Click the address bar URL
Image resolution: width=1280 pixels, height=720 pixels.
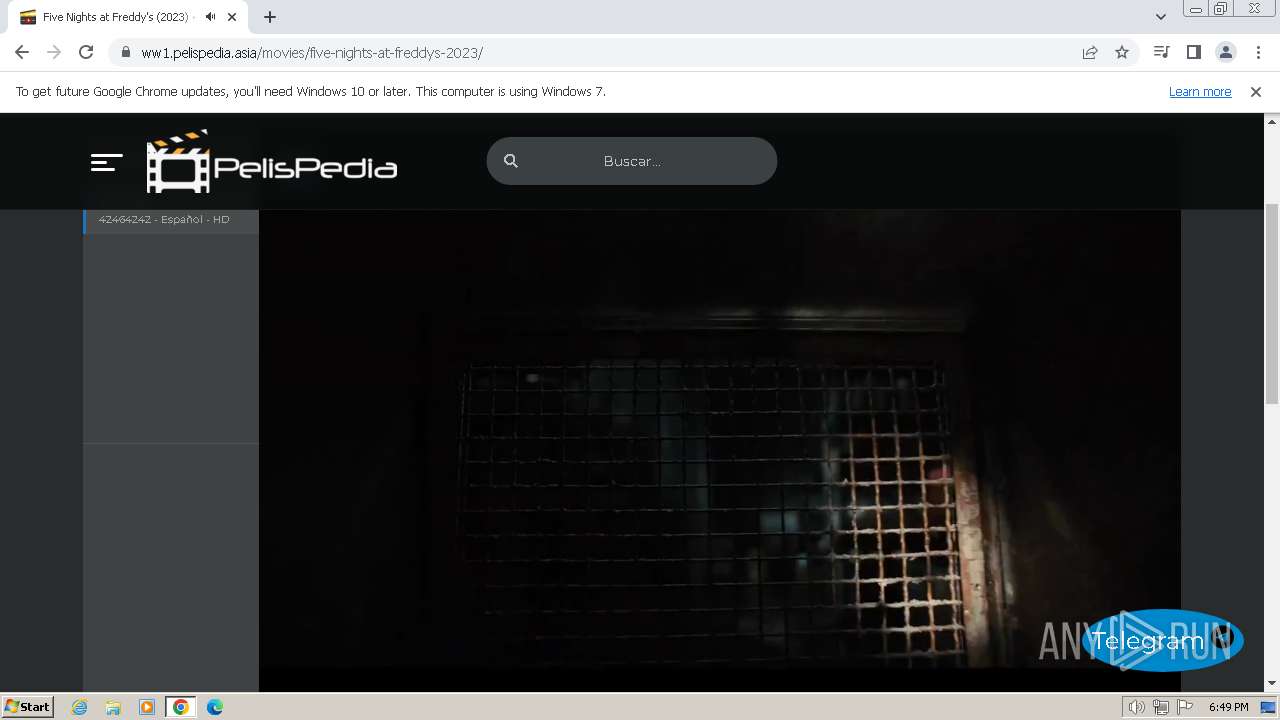click(312, 53)
